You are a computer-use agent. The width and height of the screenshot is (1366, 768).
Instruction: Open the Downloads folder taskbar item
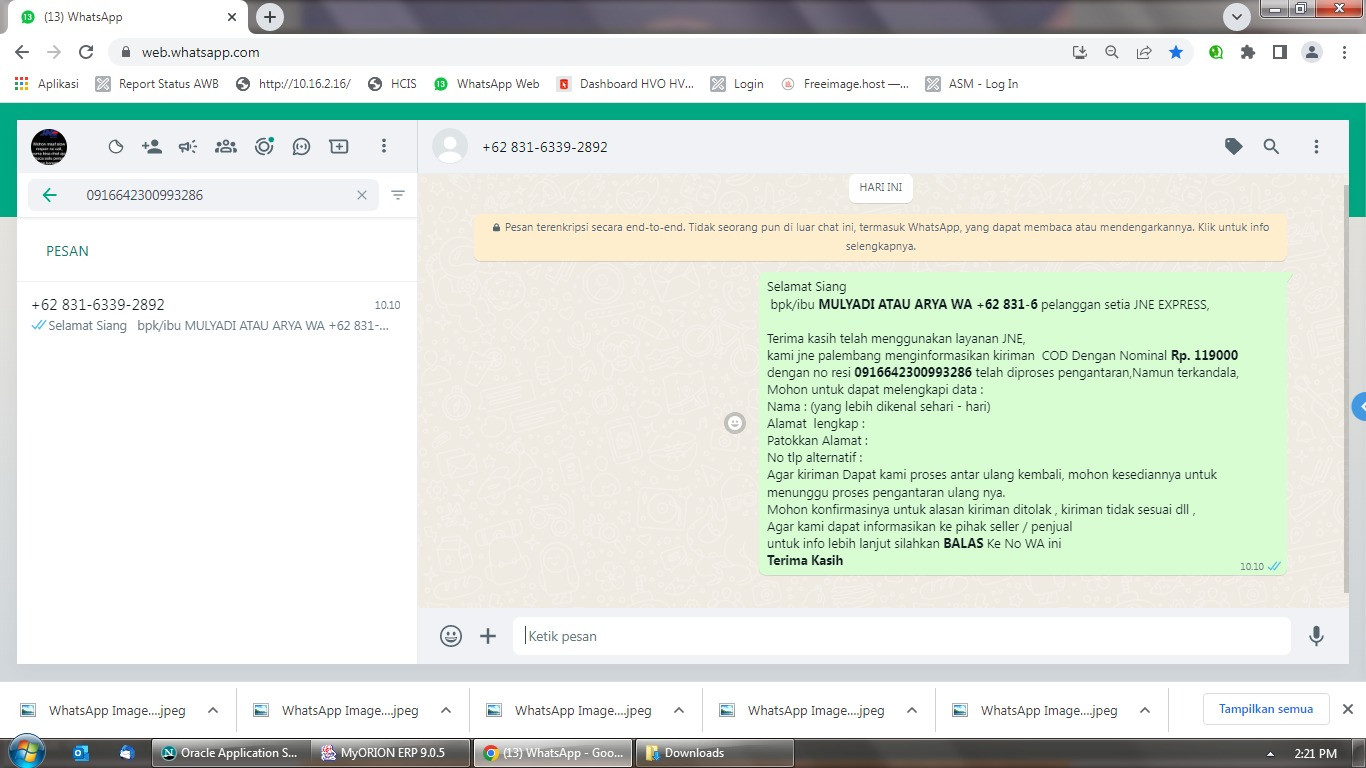pos(716,753)
